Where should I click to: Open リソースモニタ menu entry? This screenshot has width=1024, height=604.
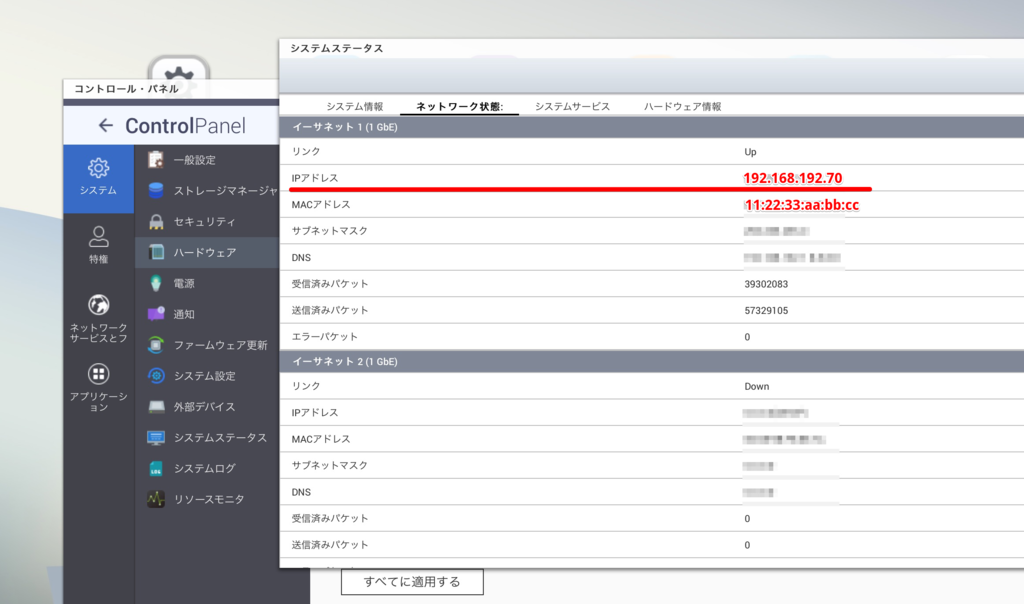(206, 499)
